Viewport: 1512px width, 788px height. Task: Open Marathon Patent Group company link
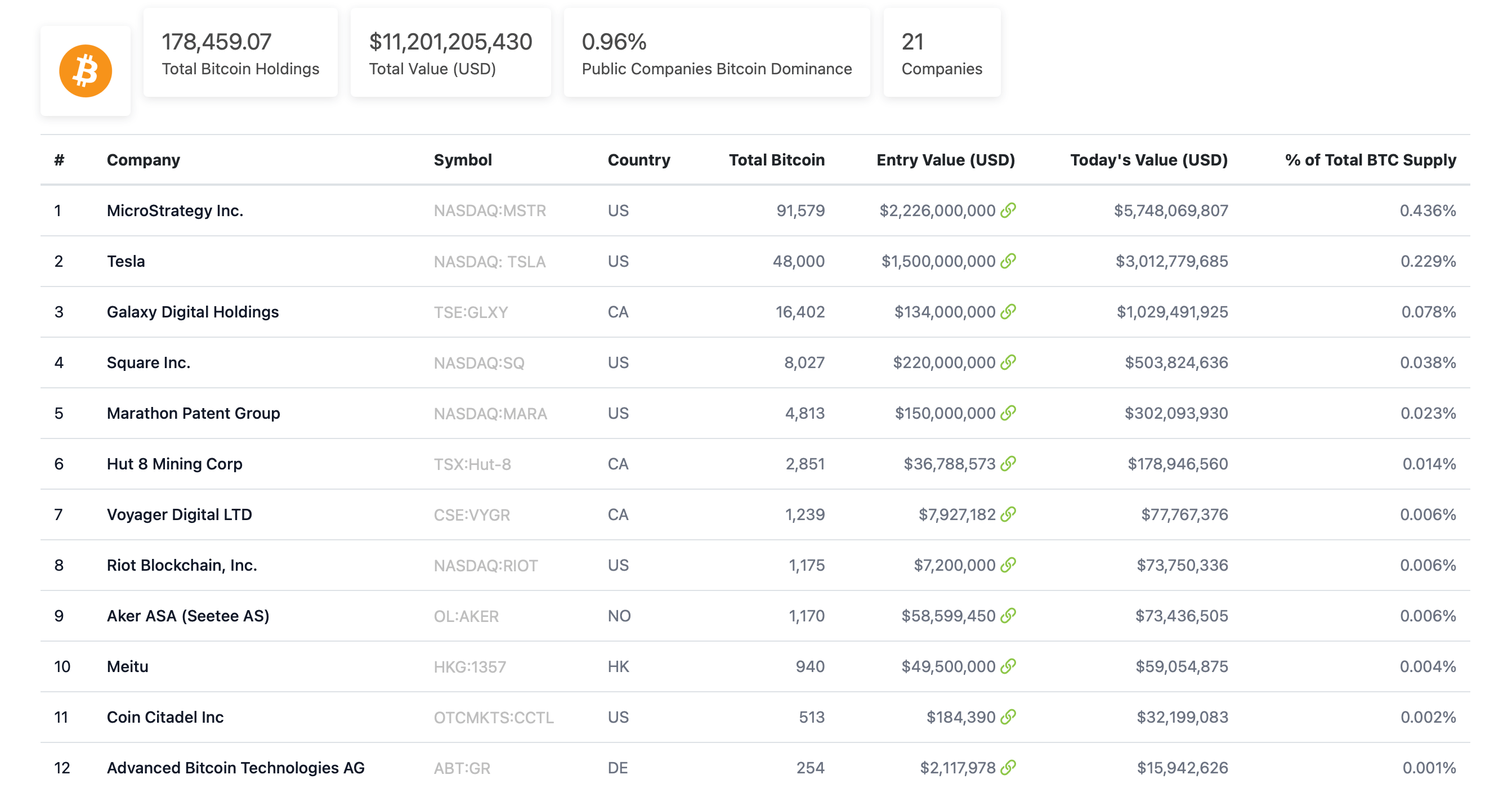(193, 413)
